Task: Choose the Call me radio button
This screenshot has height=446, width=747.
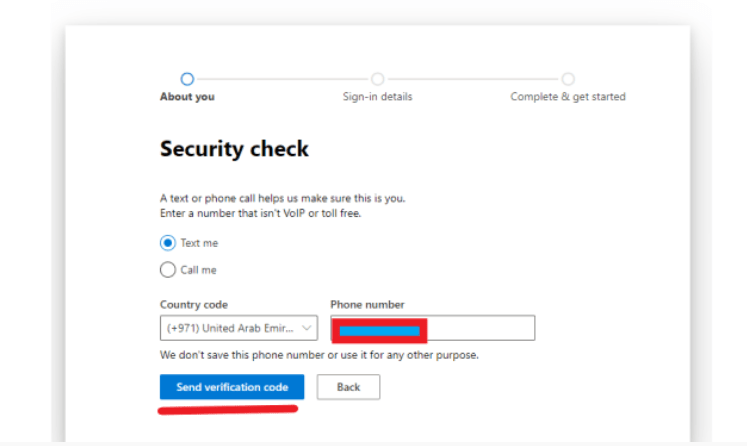Action: click(x=167, y=269)
